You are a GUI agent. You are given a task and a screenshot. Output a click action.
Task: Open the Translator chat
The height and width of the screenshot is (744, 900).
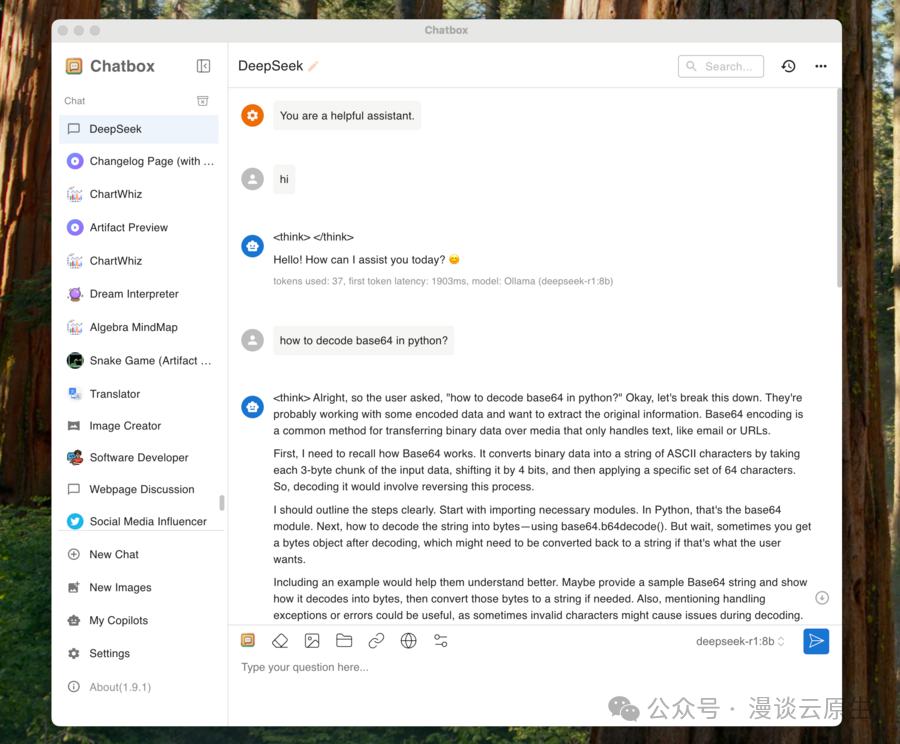138,394
